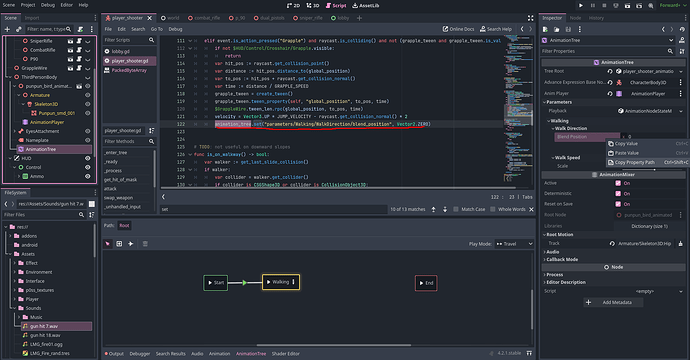Screen dimensions: 690x360
Task: Click the Add Metadata button
Action: (613, 302)
